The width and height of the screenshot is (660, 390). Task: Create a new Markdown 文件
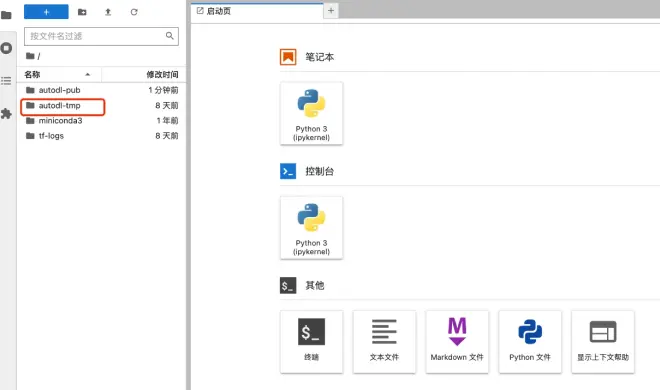(x=457, y=342)
